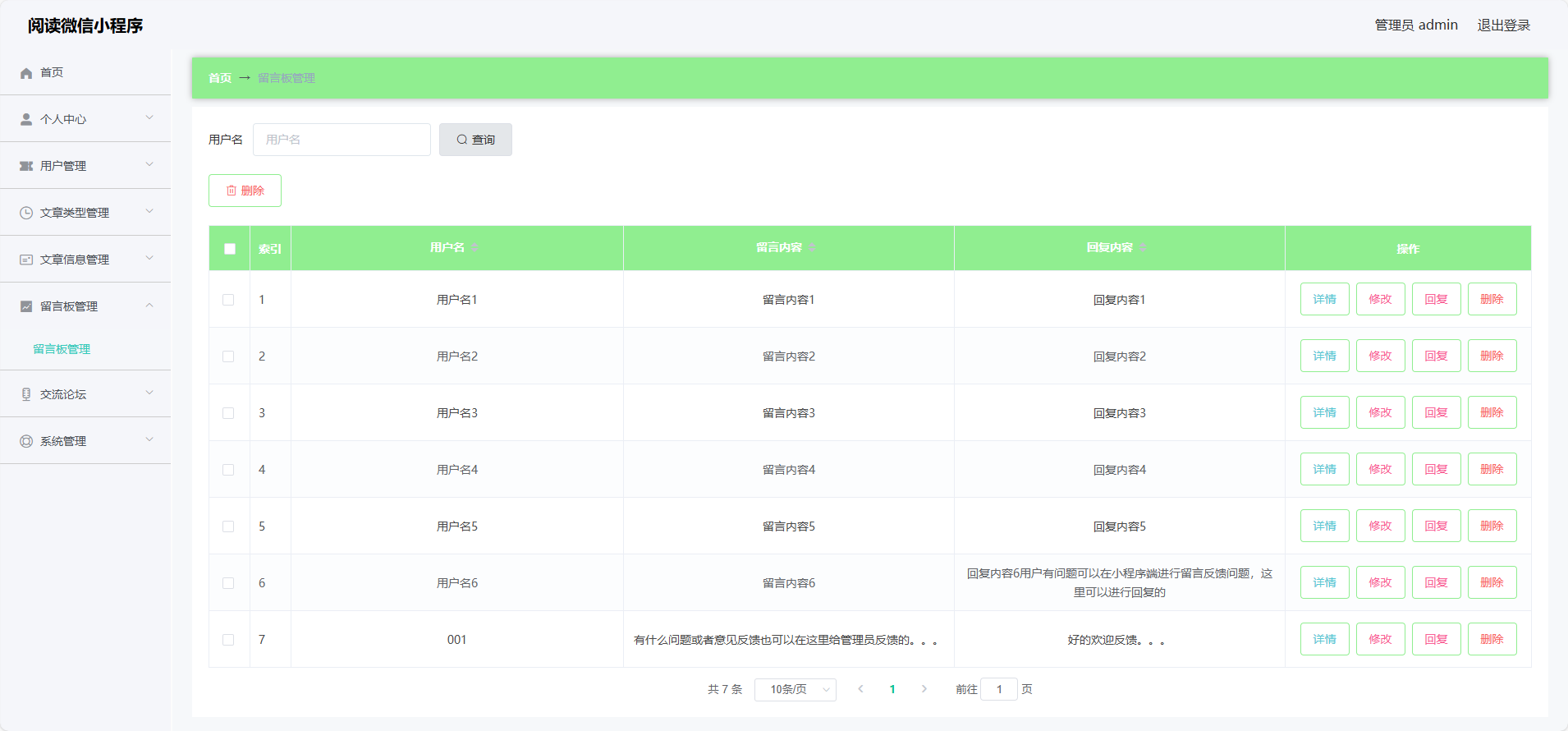Image resolution: width=1568 pixels, height=731 pixels.
Task: Toggle the select-all checkbox in the table header
Action: point(230,249)
